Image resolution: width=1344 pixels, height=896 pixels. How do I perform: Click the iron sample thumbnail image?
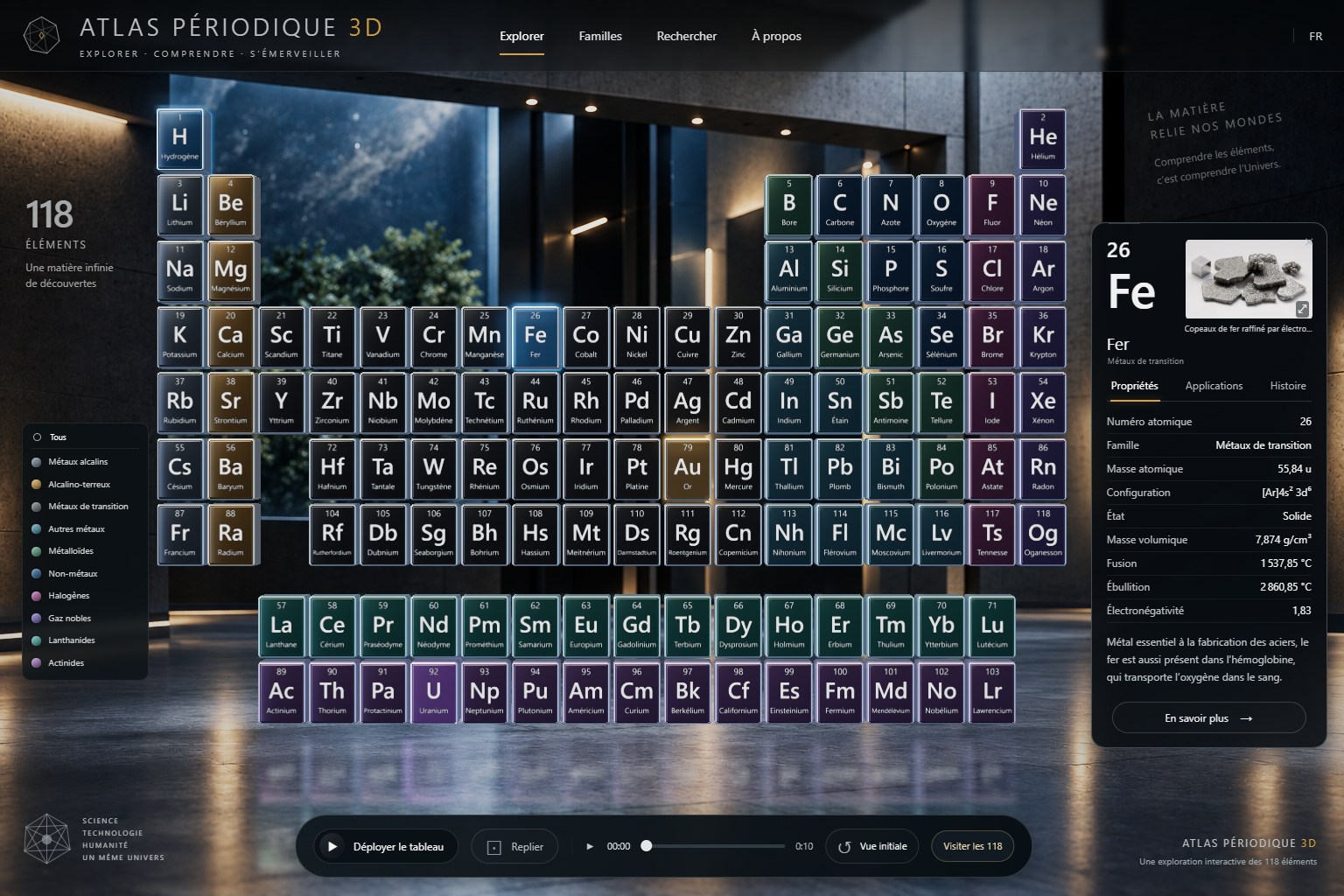pos(1249,279)
